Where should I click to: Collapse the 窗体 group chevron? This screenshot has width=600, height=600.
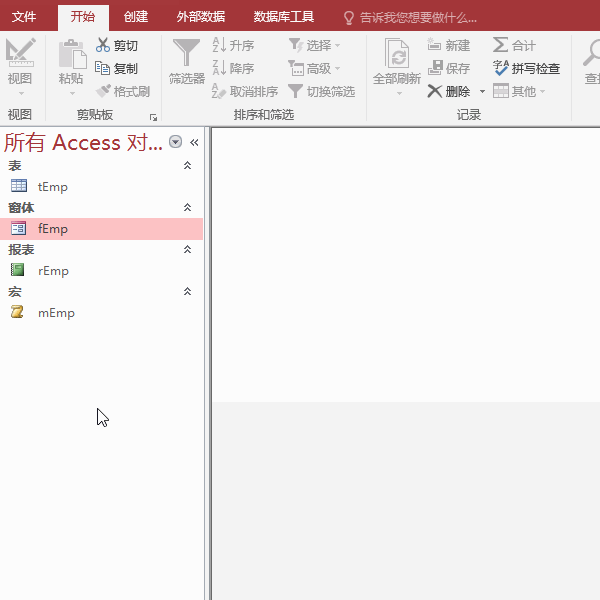pyautogui.click(x=187, y=207)
